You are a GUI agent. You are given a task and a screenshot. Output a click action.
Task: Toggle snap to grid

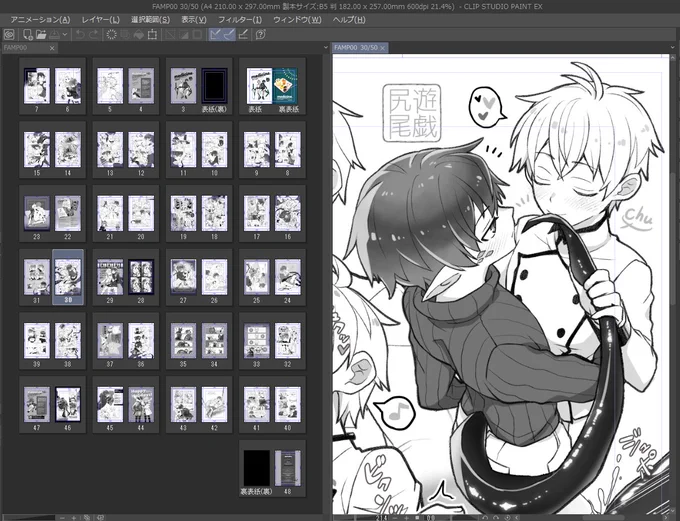click(x=243, y=34)
